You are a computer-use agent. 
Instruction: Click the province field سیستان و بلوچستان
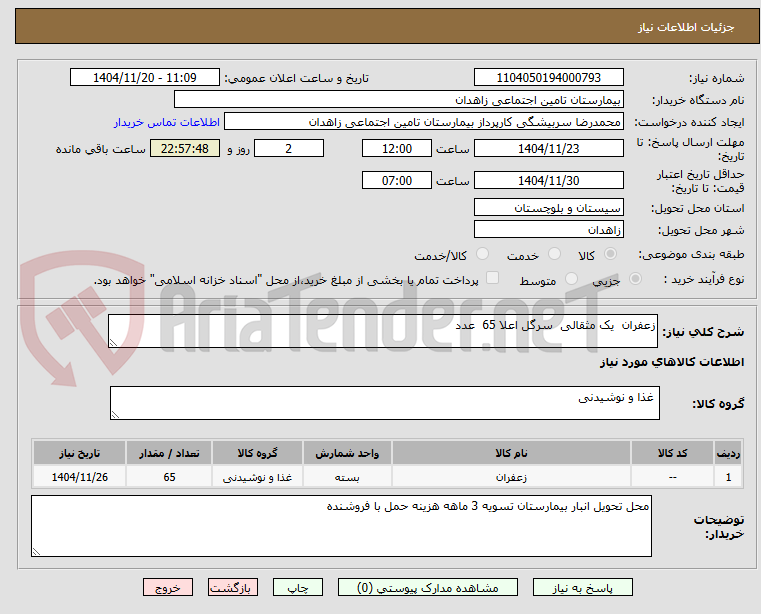(x=548, y=207)
